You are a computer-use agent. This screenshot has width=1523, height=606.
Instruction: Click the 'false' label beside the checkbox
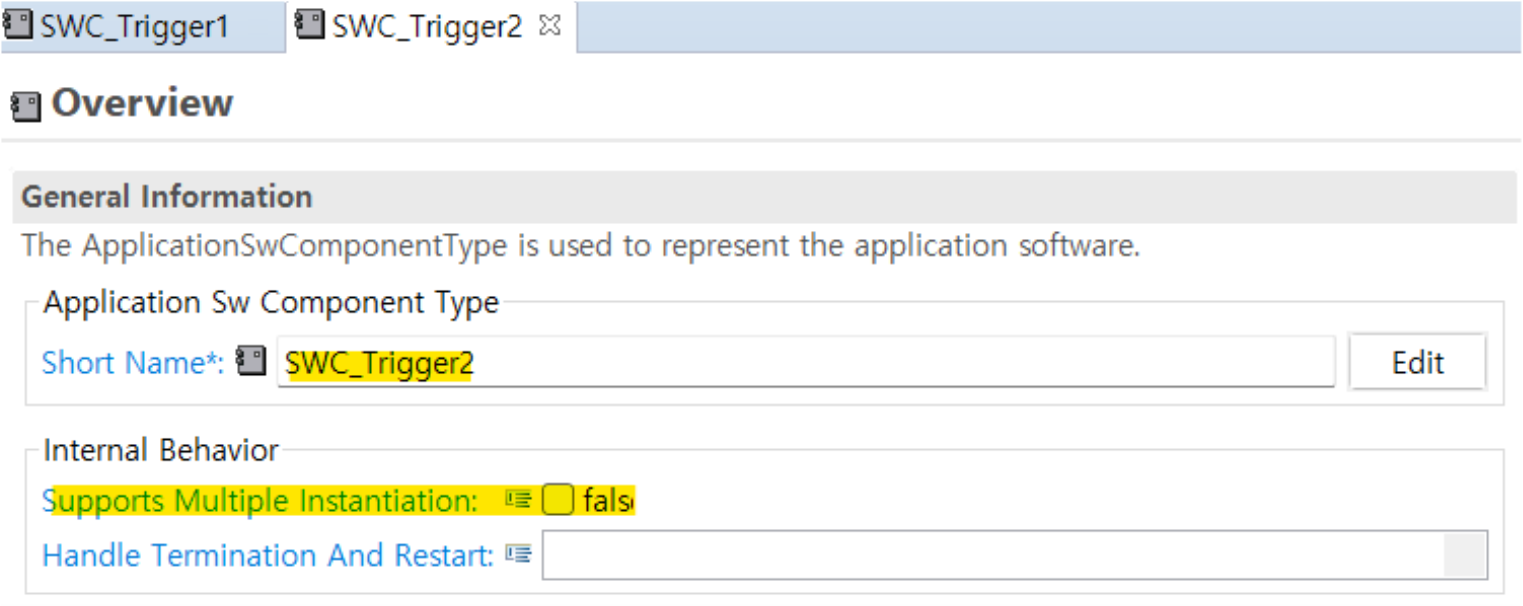pyautogui.click(x=609, y=500)
